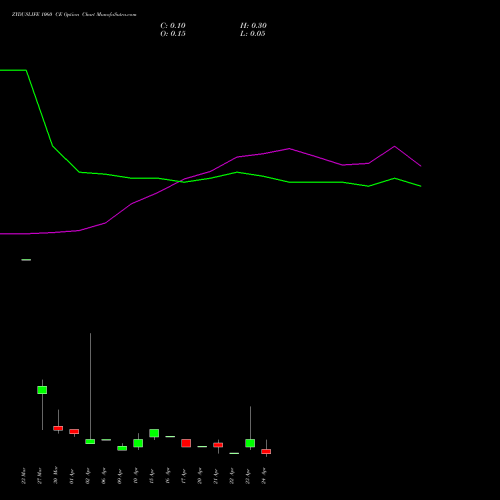Select the red candle above 30 Mar
The height and width of the screenshot is (500, 500).
pyautogui.click(x=58, y=428)
